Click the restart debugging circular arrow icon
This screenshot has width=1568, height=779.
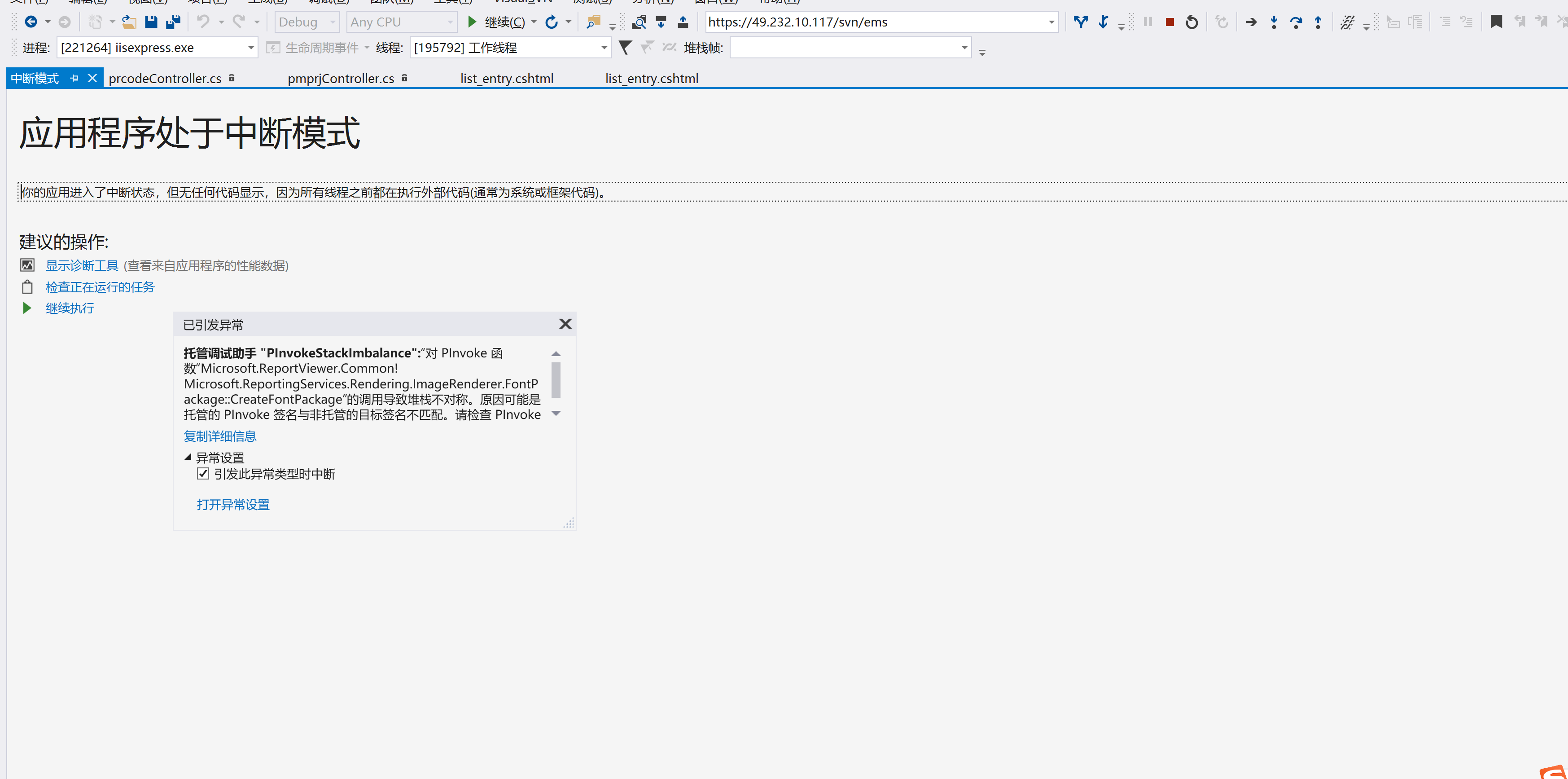pos(1191,22)
